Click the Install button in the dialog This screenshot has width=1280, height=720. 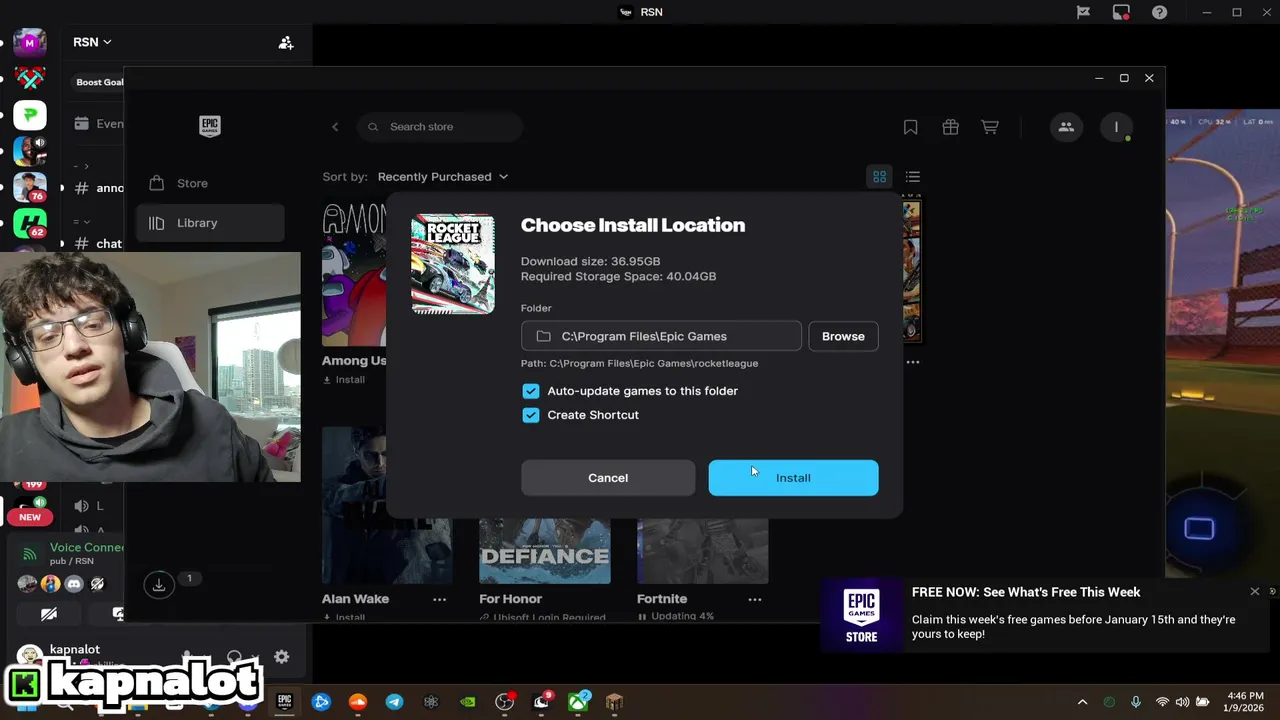pyautogui.click(x=793, y=478)
